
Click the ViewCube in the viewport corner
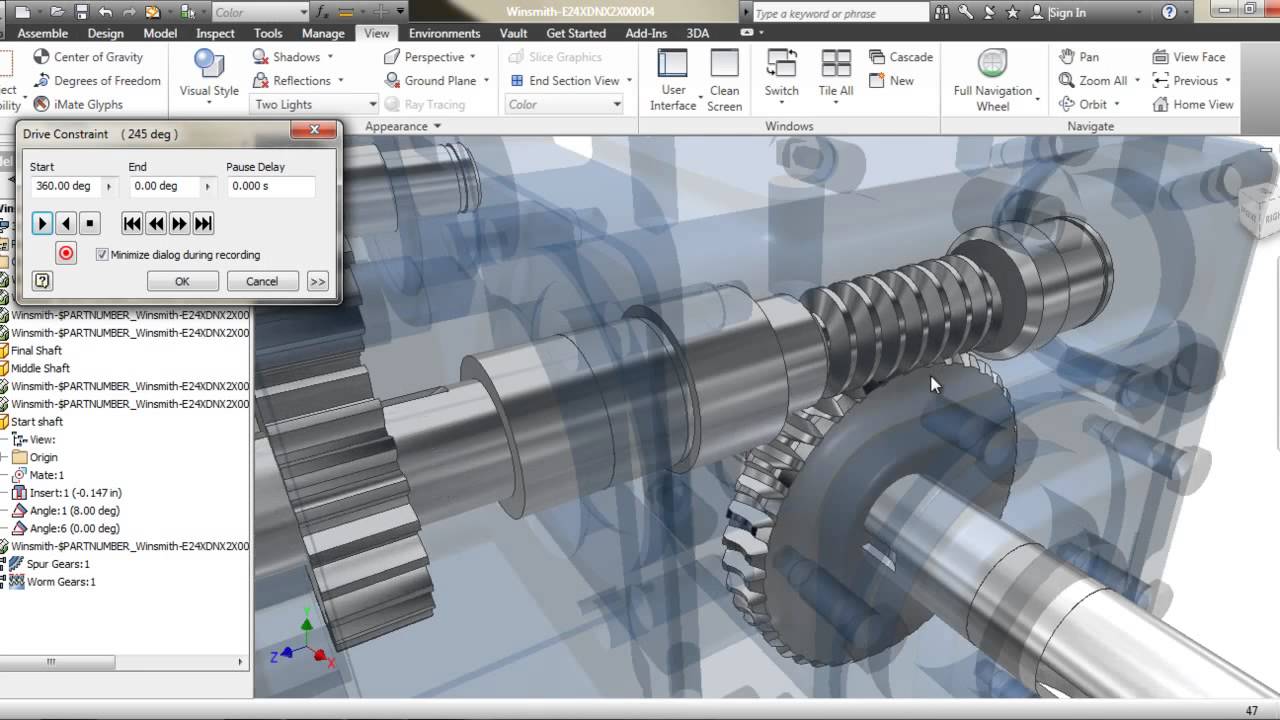click(x=1258, y=210)
